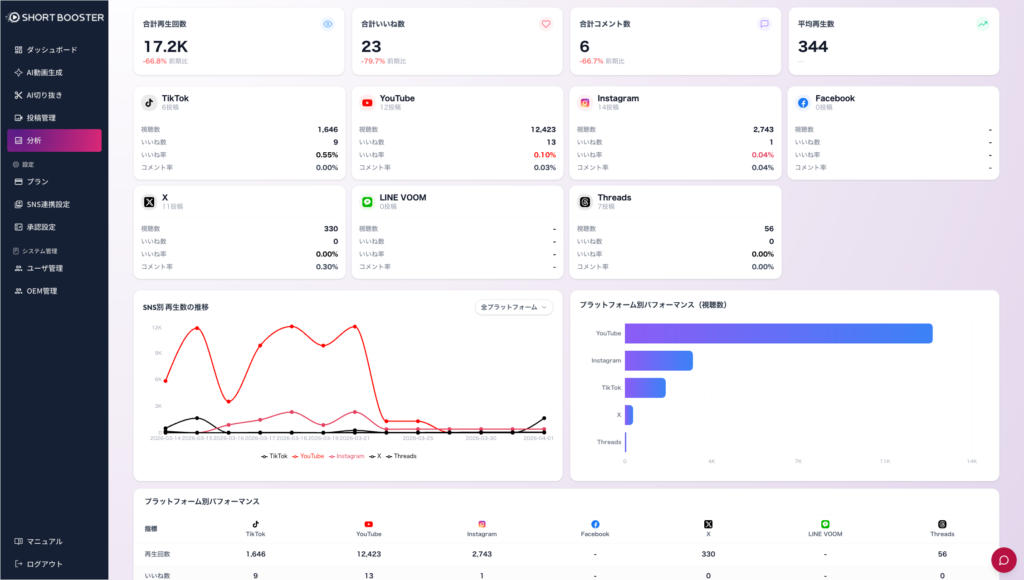
Task: Open the red chat support bubble
Action: (1003, 559)
